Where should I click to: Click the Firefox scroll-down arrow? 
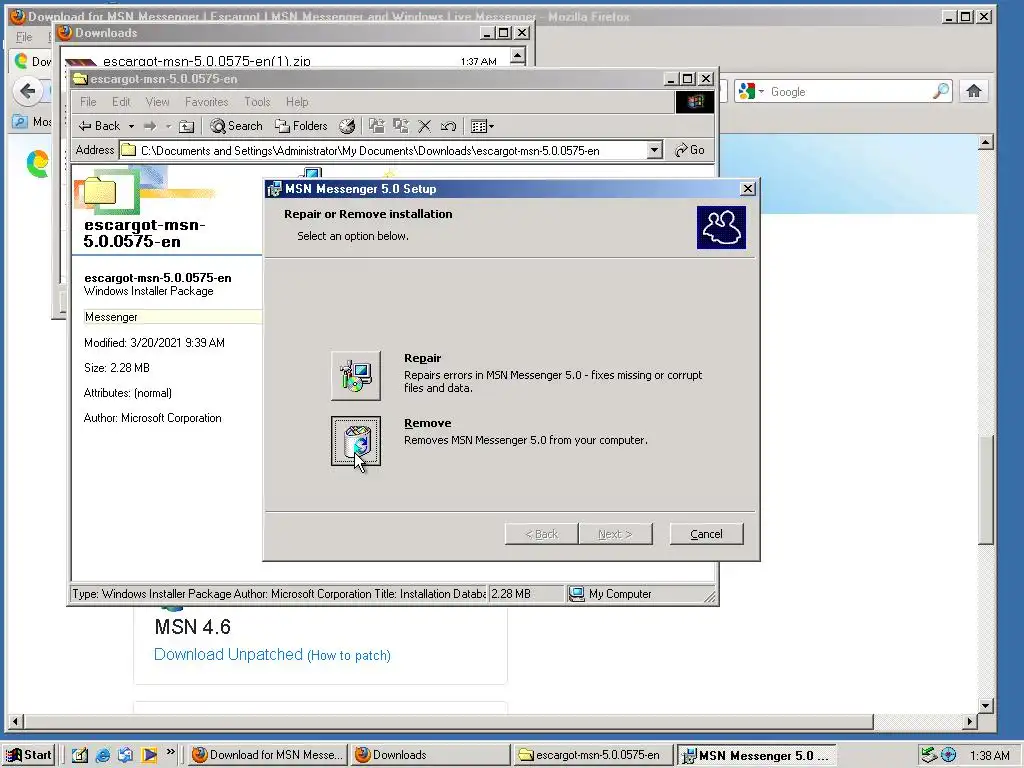(985, 706)
